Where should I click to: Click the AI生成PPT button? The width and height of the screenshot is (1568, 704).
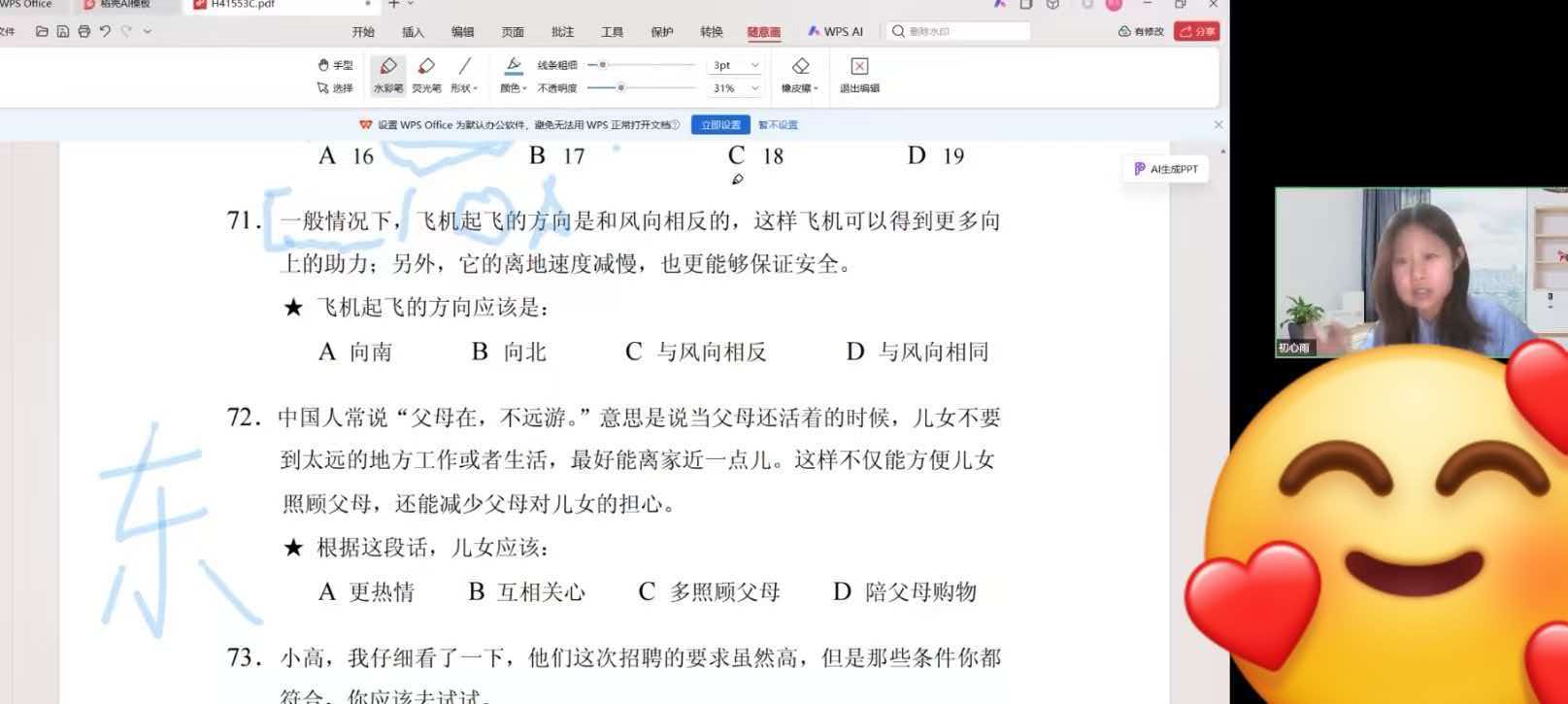pyautogui.click(x=1166, y=169)
